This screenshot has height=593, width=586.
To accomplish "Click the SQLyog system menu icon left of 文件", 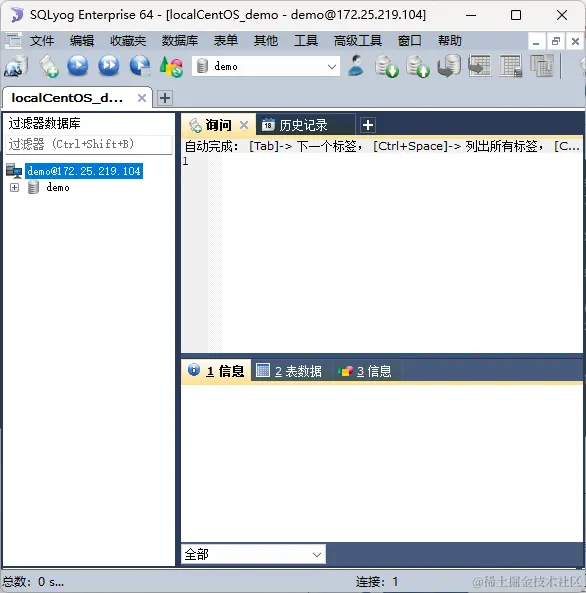I will tap(13, 40).
